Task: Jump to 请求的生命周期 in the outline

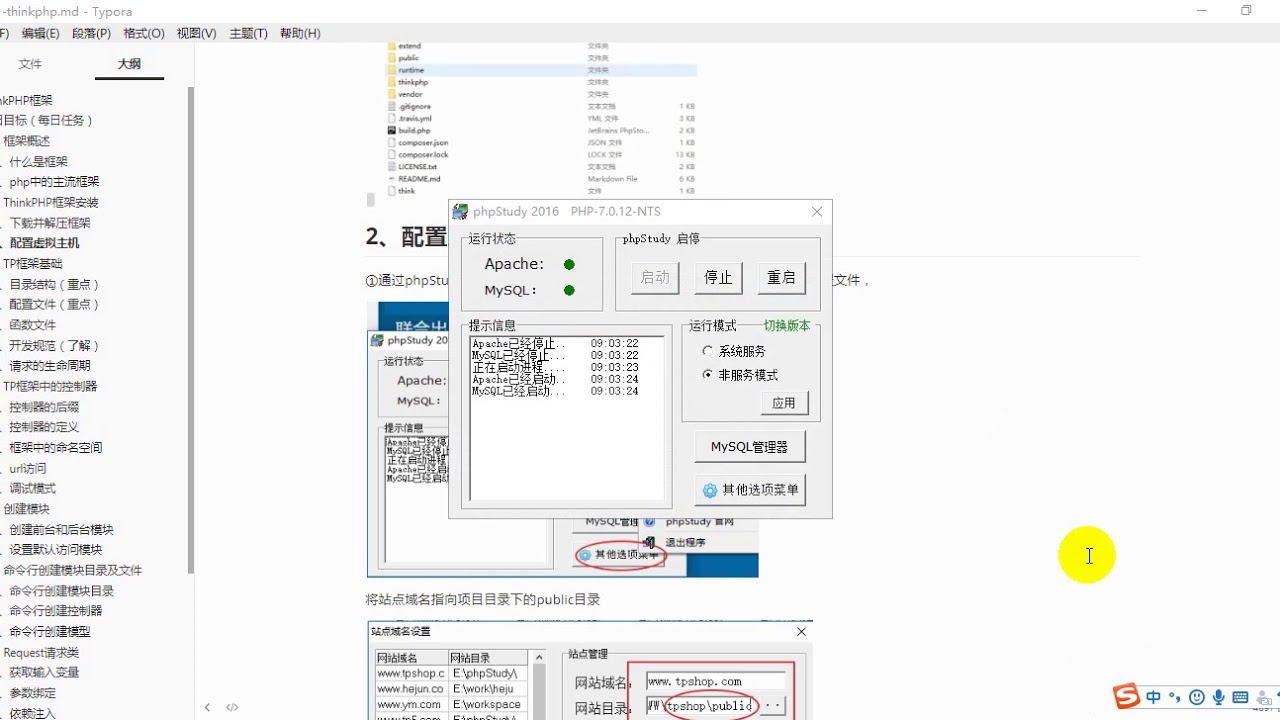Action: [50, 366]
